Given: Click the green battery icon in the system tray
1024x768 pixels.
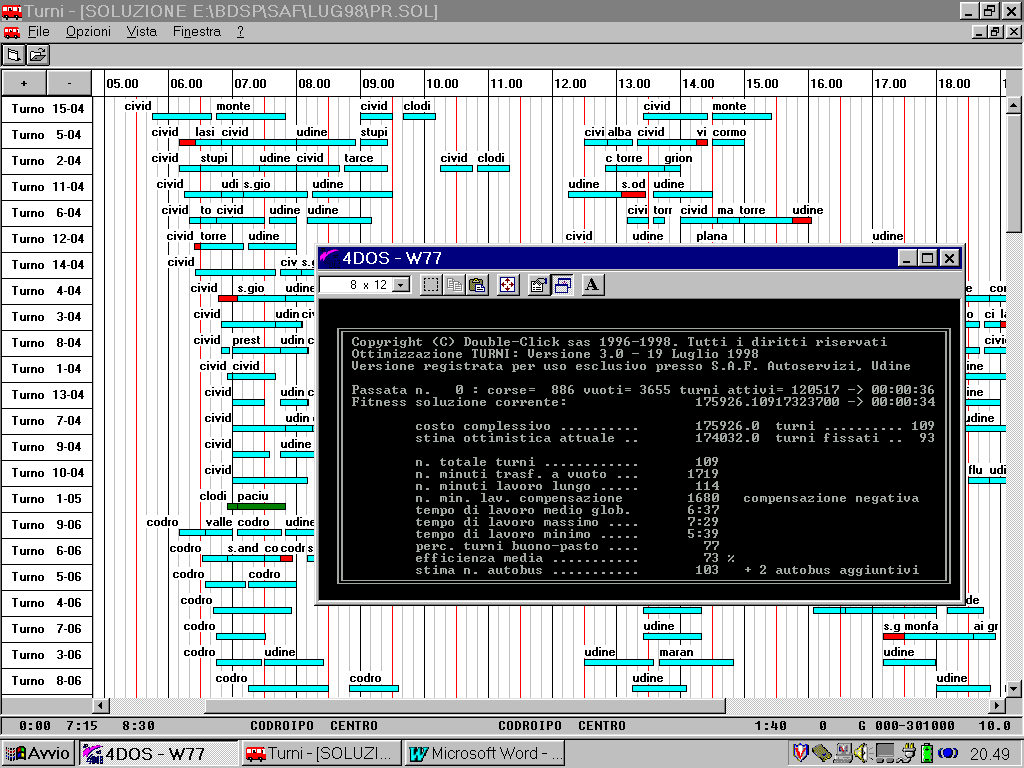Looking at the screenshot, I should click(927, 753).
